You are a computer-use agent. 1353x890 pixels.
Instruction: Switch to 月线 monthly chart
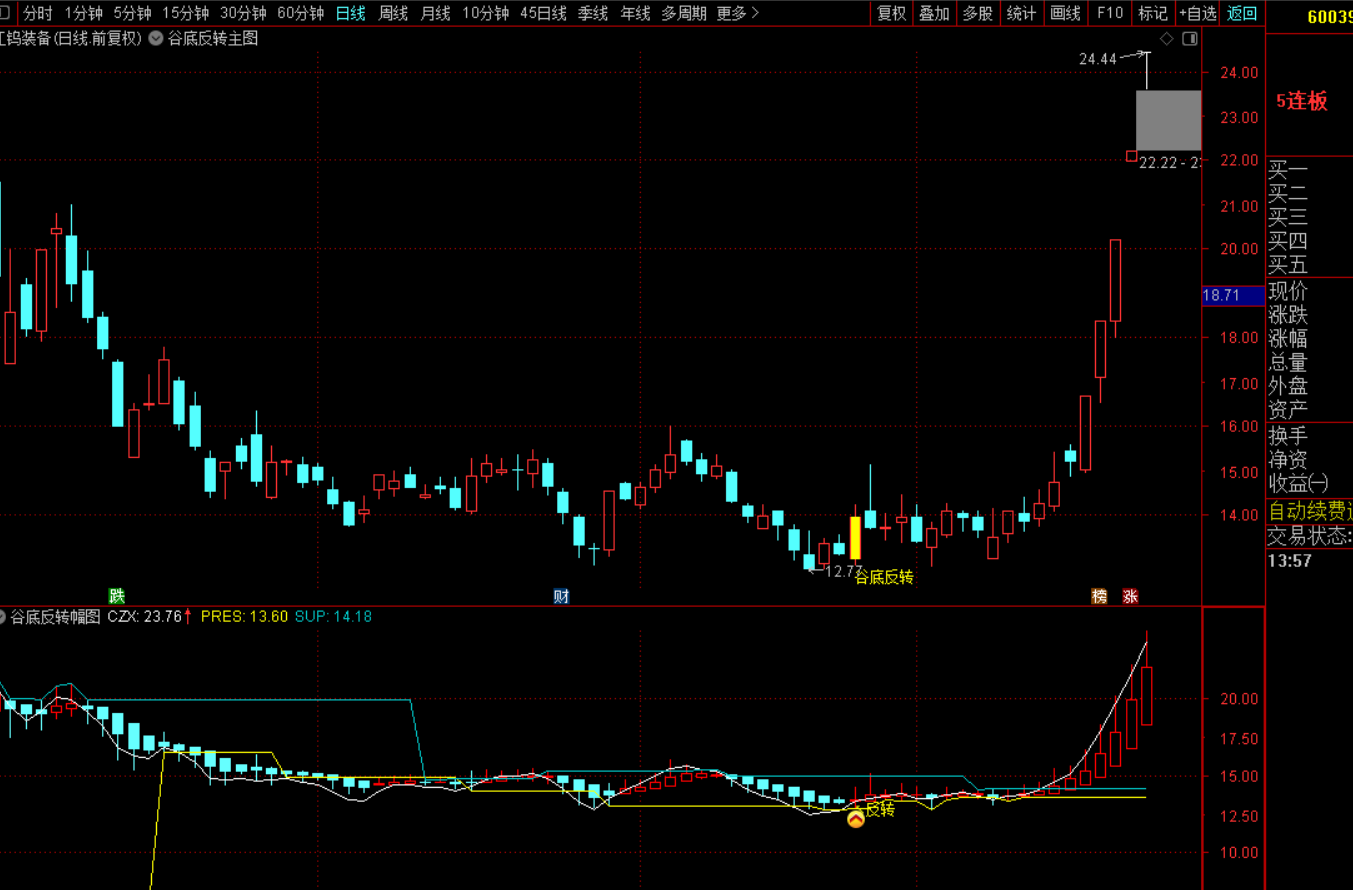tap(435, 13)
